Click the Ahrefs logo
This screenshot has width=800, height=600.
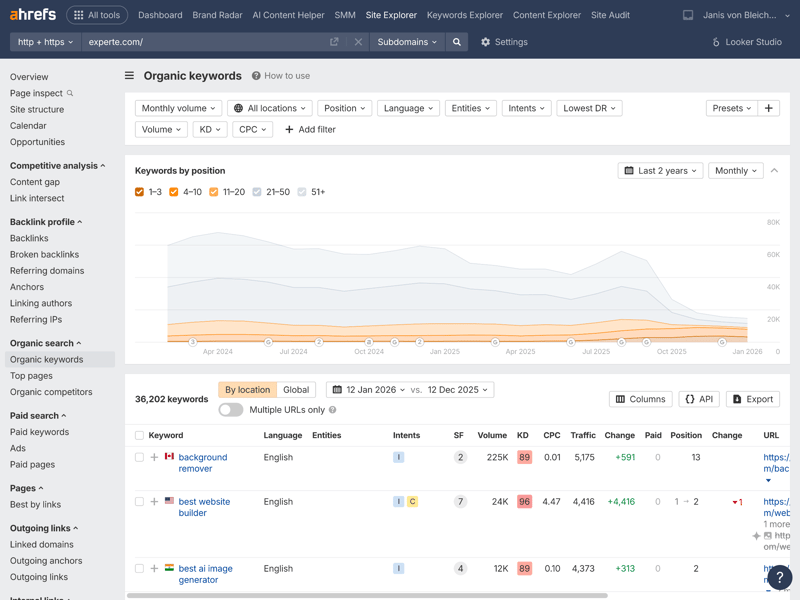point(33,15)
